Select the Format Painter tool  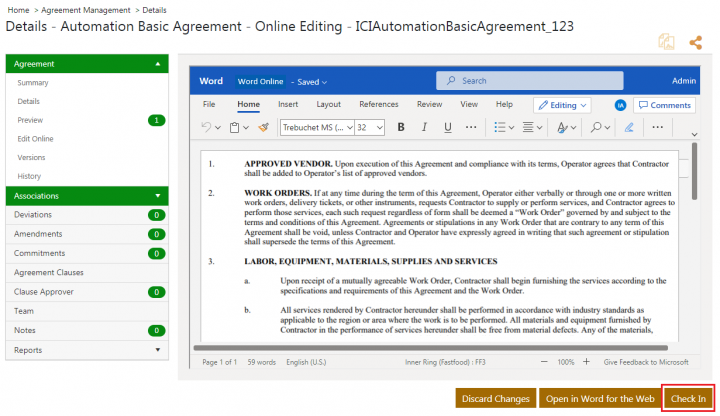point(264,127)
